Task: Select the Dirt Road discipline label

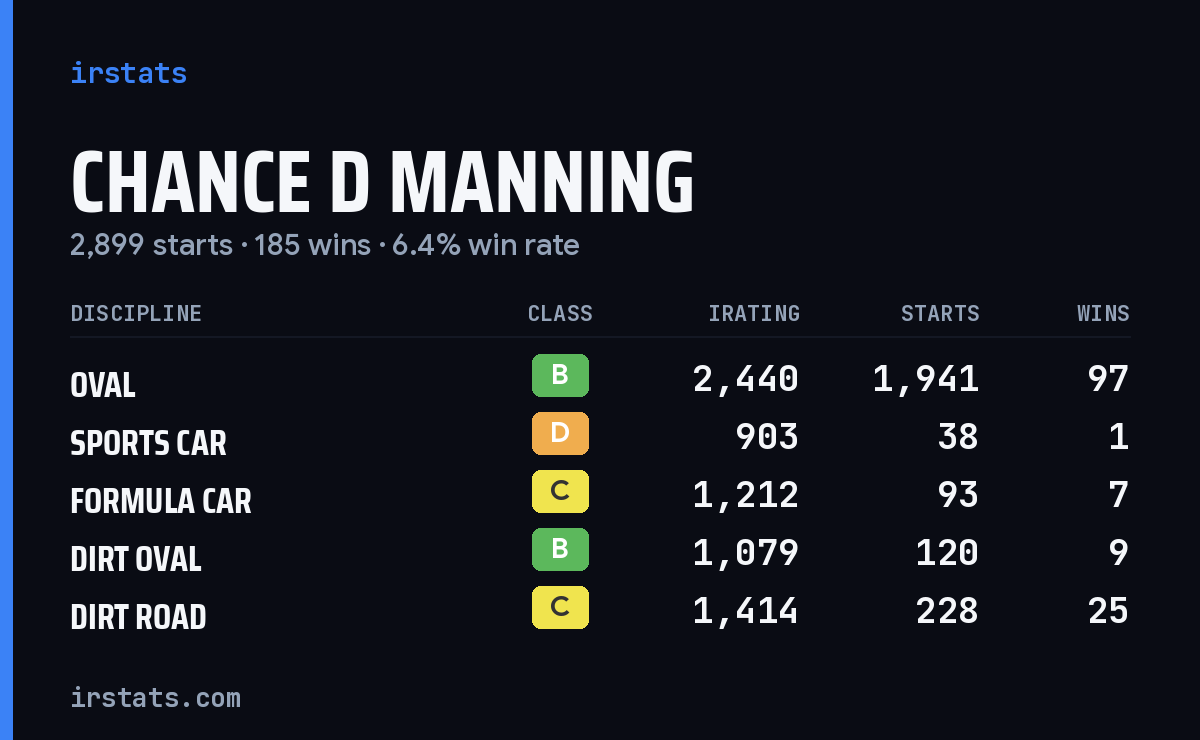Action: 139,617
